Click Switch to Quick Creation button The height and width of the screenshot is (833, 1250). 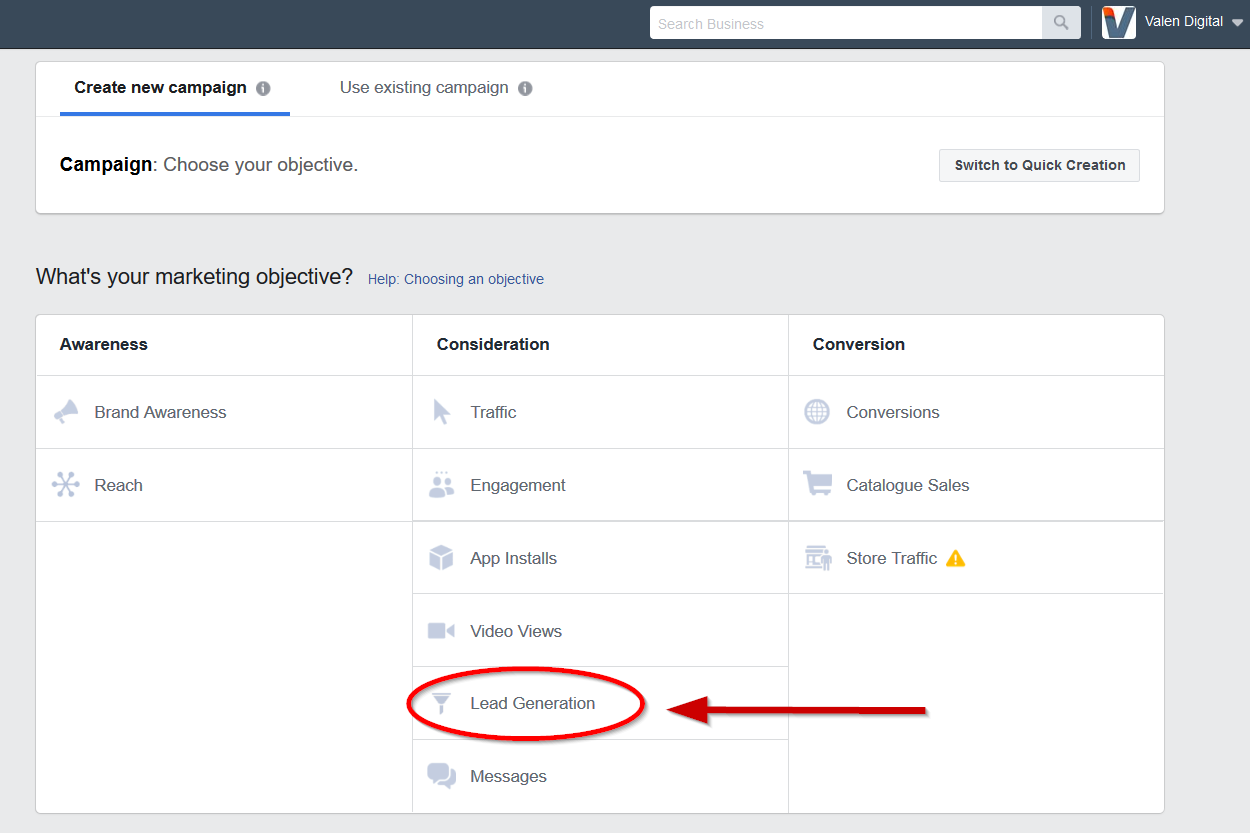pyautogui.click(x=1039, y=165)
